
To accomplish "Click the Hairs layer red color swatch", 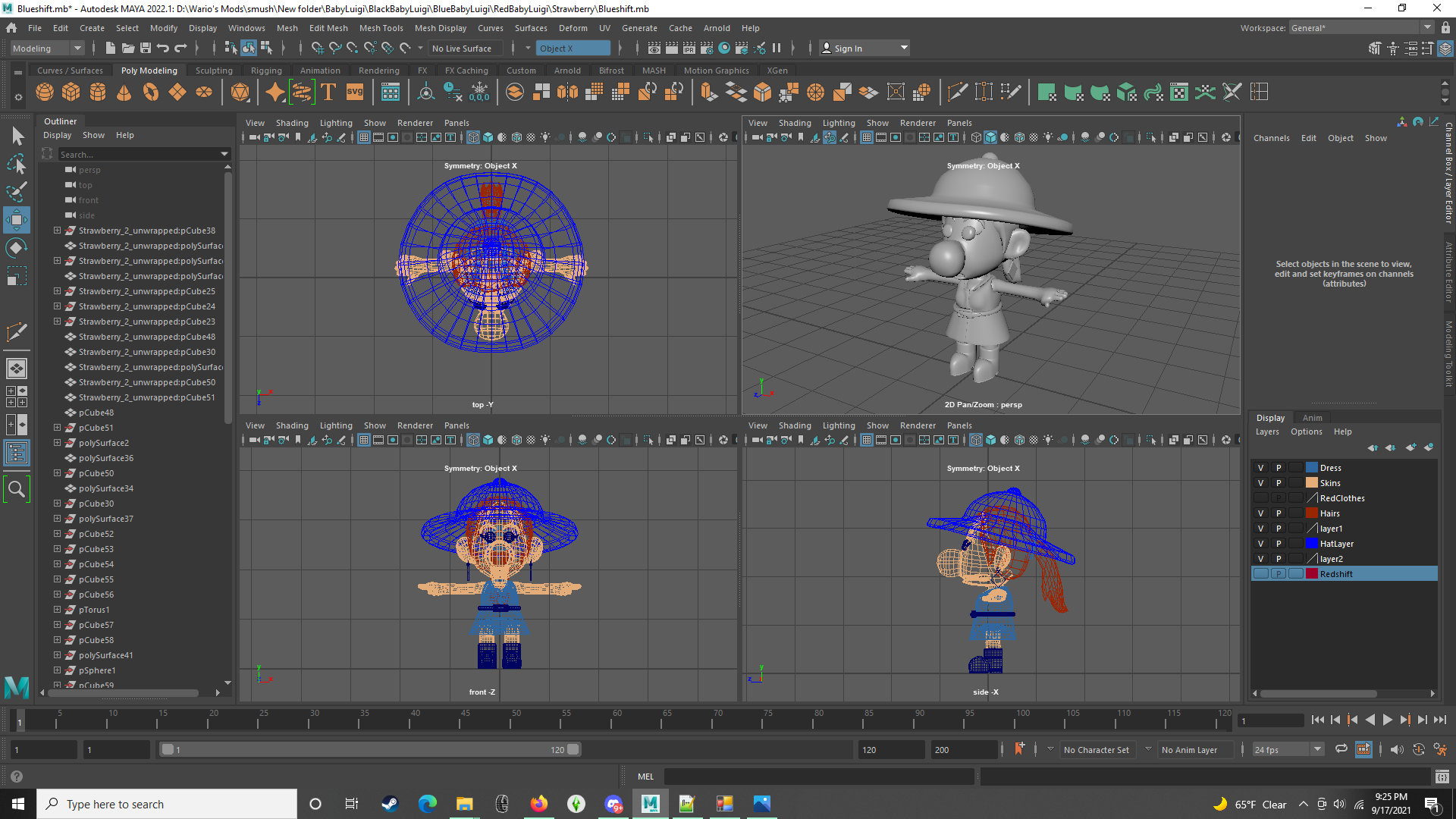I will click(x=1312, y=513).
